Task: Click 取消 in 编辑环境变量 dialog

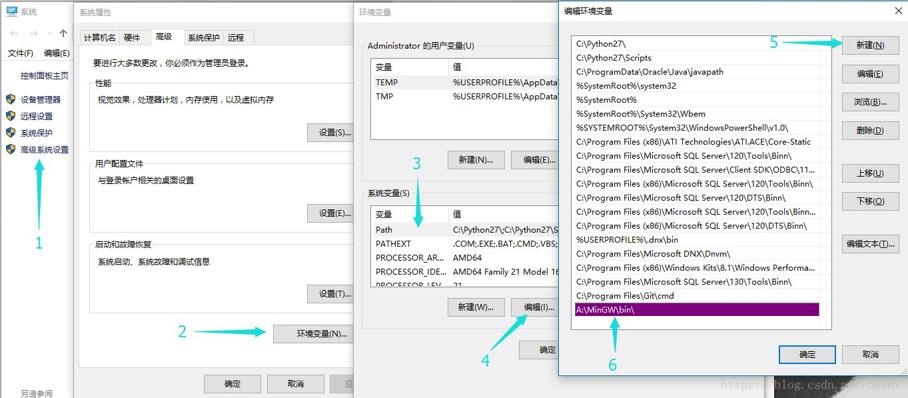Action: 870,355
